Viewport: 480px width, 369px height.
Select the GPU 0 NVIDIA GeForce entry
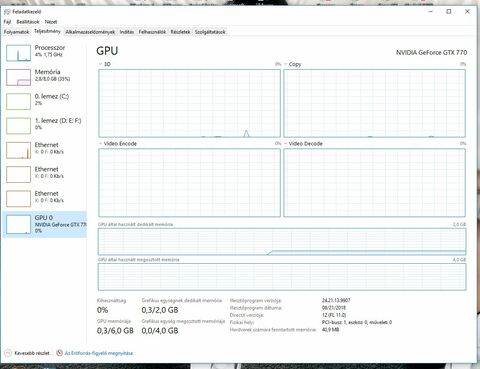(x=45, y=224)
